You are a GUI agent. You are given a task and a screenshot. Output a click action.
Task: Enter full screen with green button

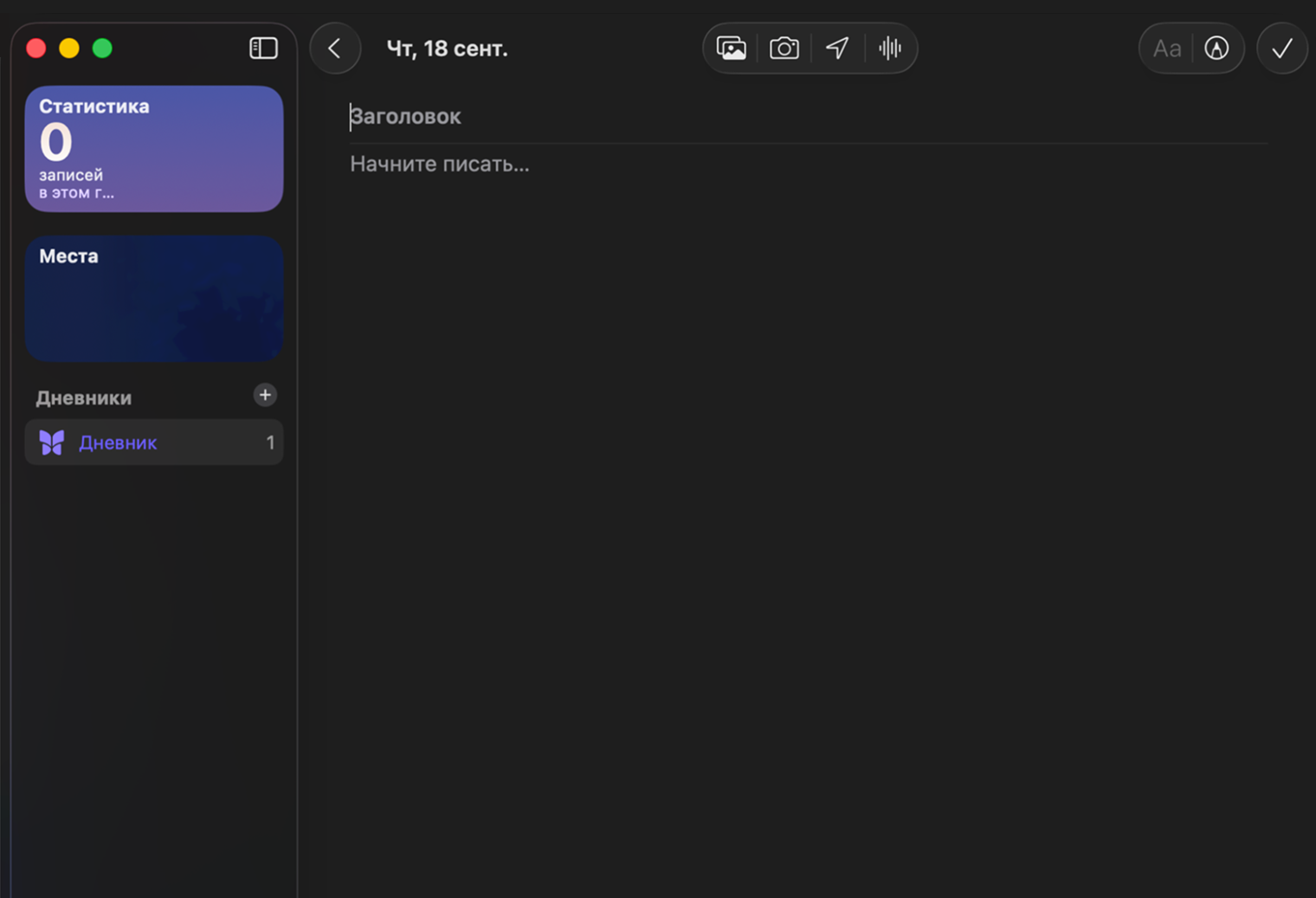click(x=102, y=48)
